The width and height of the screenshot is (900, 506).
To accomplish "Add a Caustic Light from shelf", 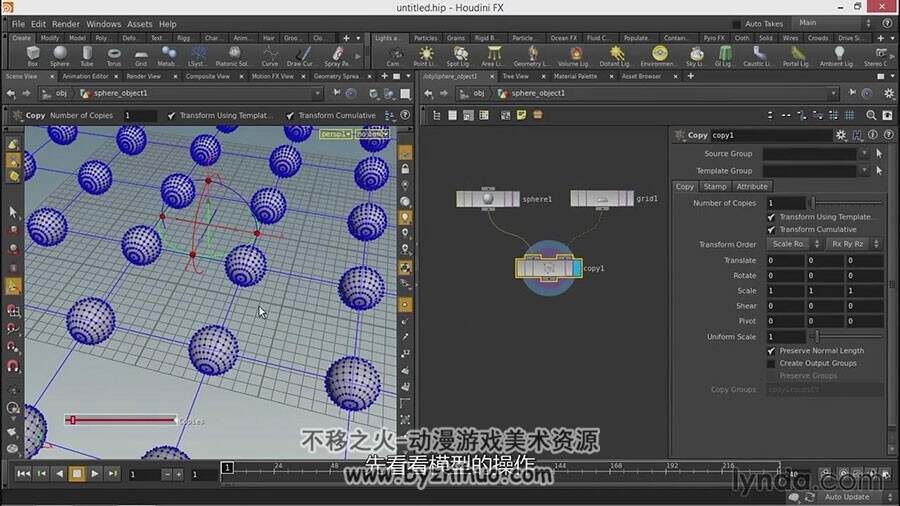I will point(759,56).
